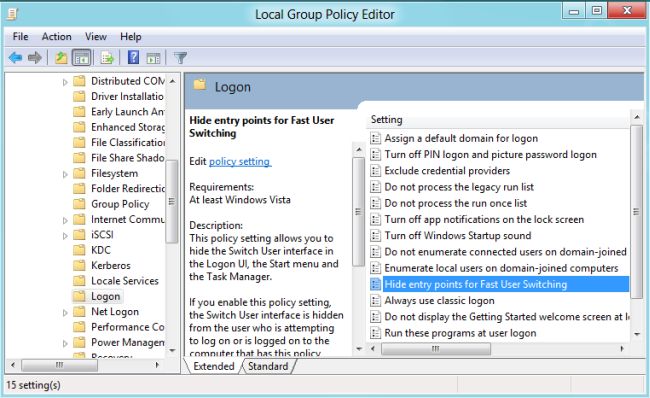The height and width of the screenshot is (398, 650).
Task: Click settings list scroll right arrow
Action: pos(622,349)
